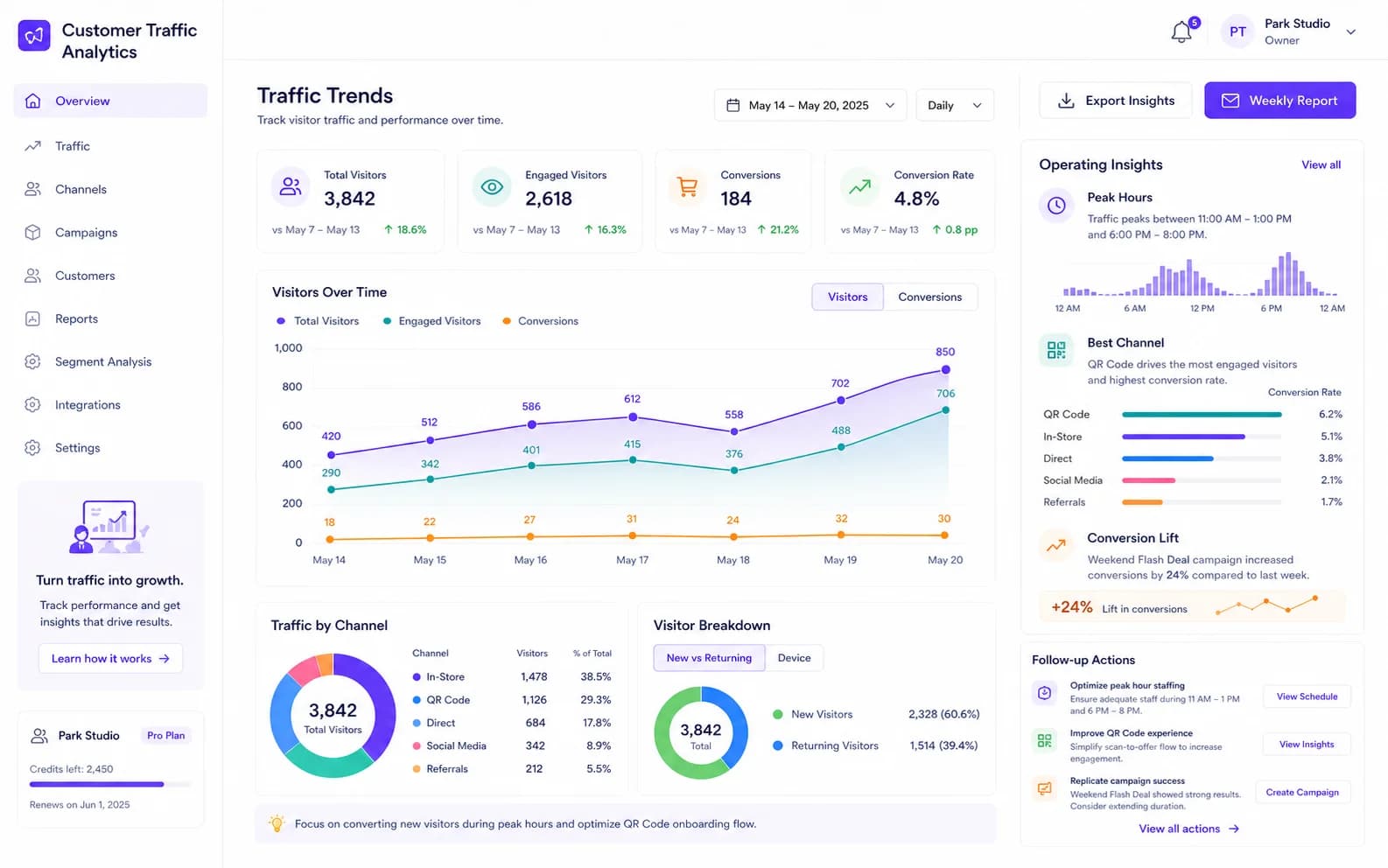1388x868 pixels.
Task: Click the Conversion Lift arrow icon
Action: [1056, 545]
